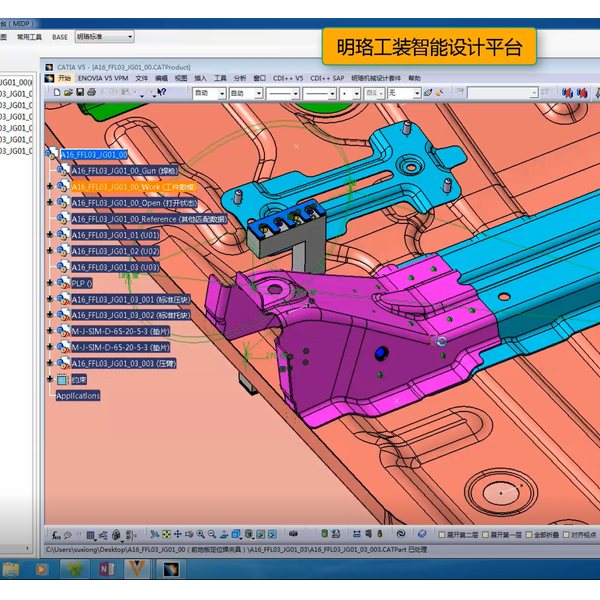This screenshot has width=600, height=600.
Task: Click the Save icon in the top toolbar
Action: tap(78, 93)
